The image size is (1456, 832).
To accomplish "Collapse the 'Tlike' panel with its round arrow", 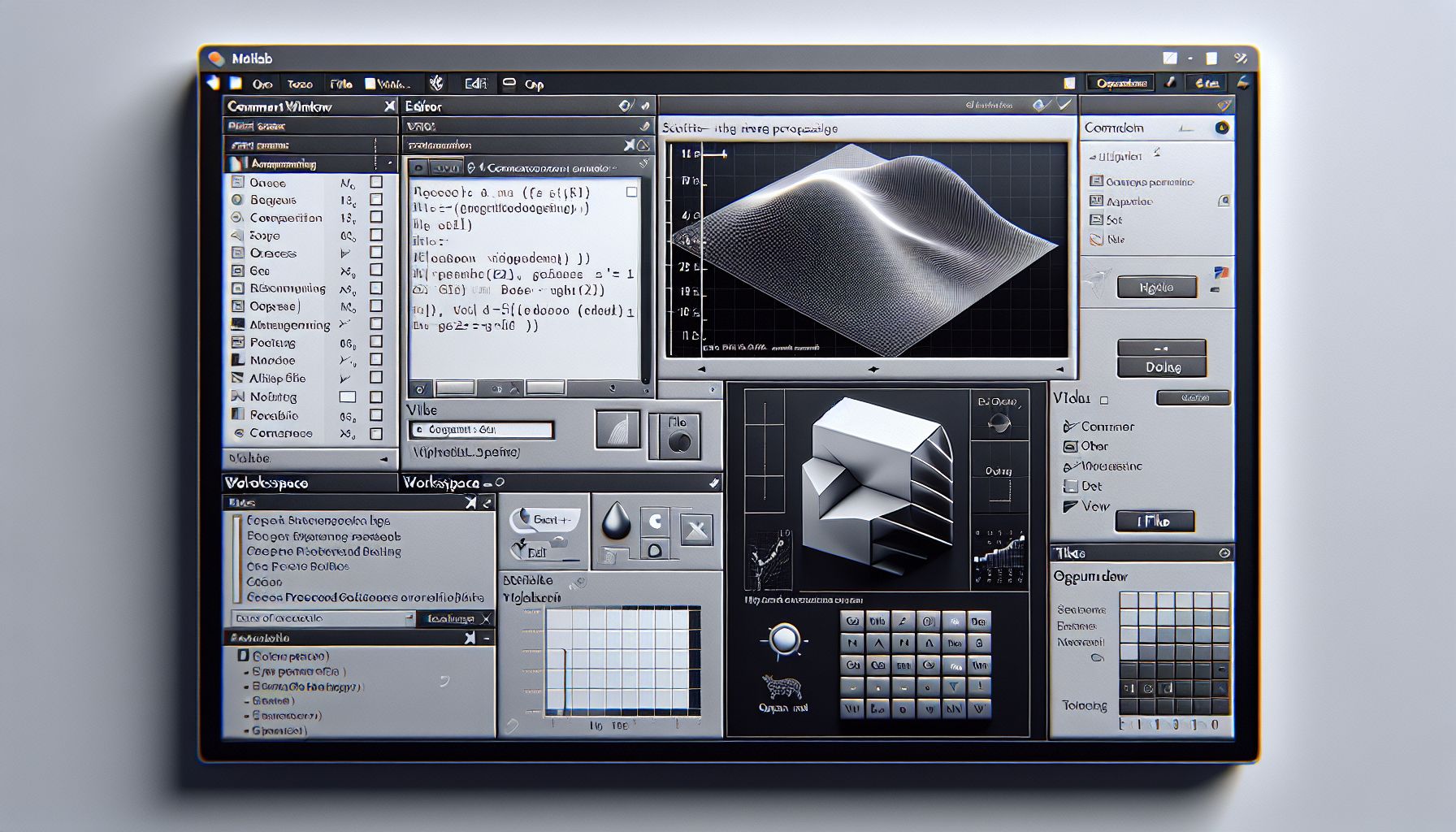I will (x=1224, y=553).
